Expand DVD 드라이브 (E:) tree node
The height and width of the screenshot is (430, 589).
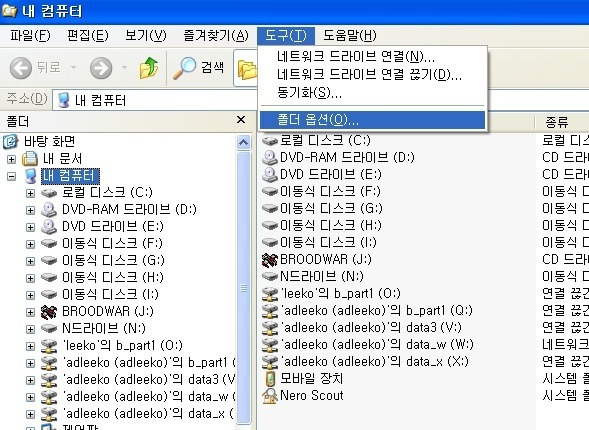[30, 227]
